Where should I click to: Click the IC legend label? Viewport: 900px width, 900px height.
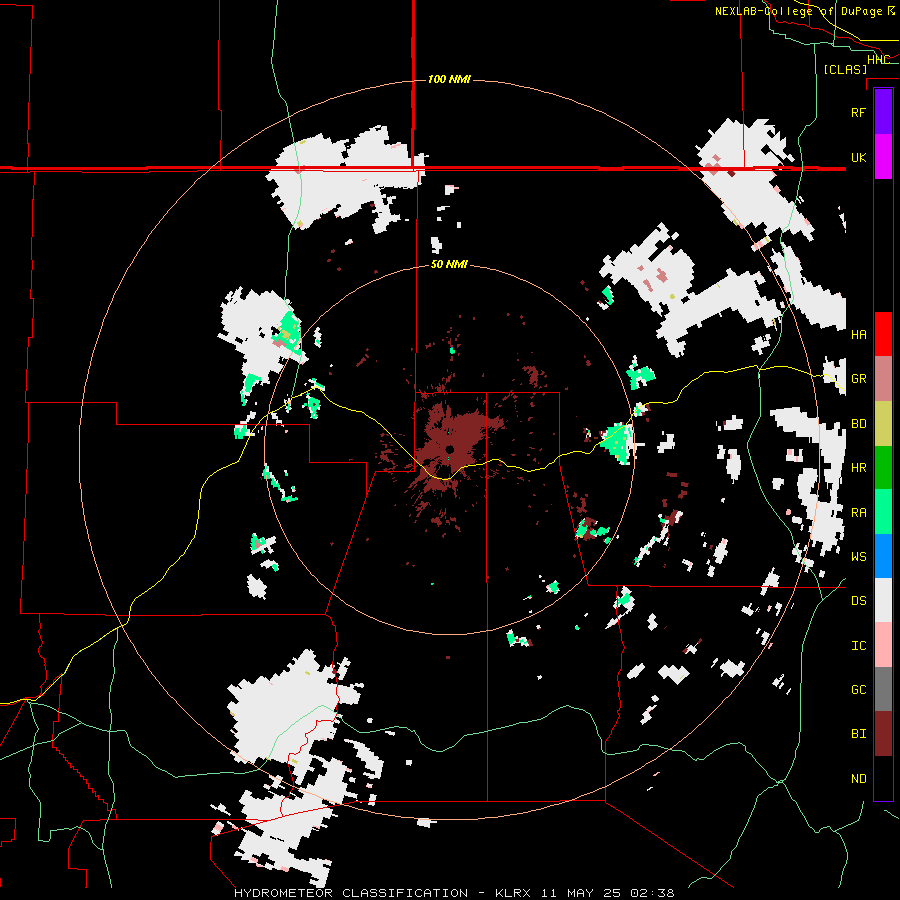click(x=859, y=646)
